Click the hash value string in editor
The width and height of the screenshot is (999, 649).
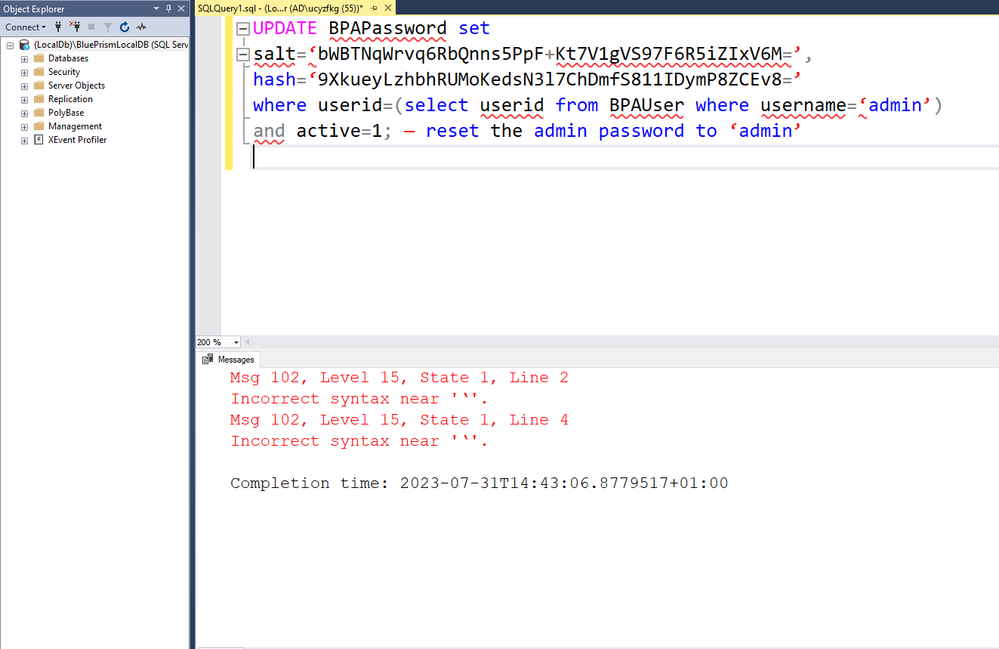pyautogui.click(x=554, y=80)
